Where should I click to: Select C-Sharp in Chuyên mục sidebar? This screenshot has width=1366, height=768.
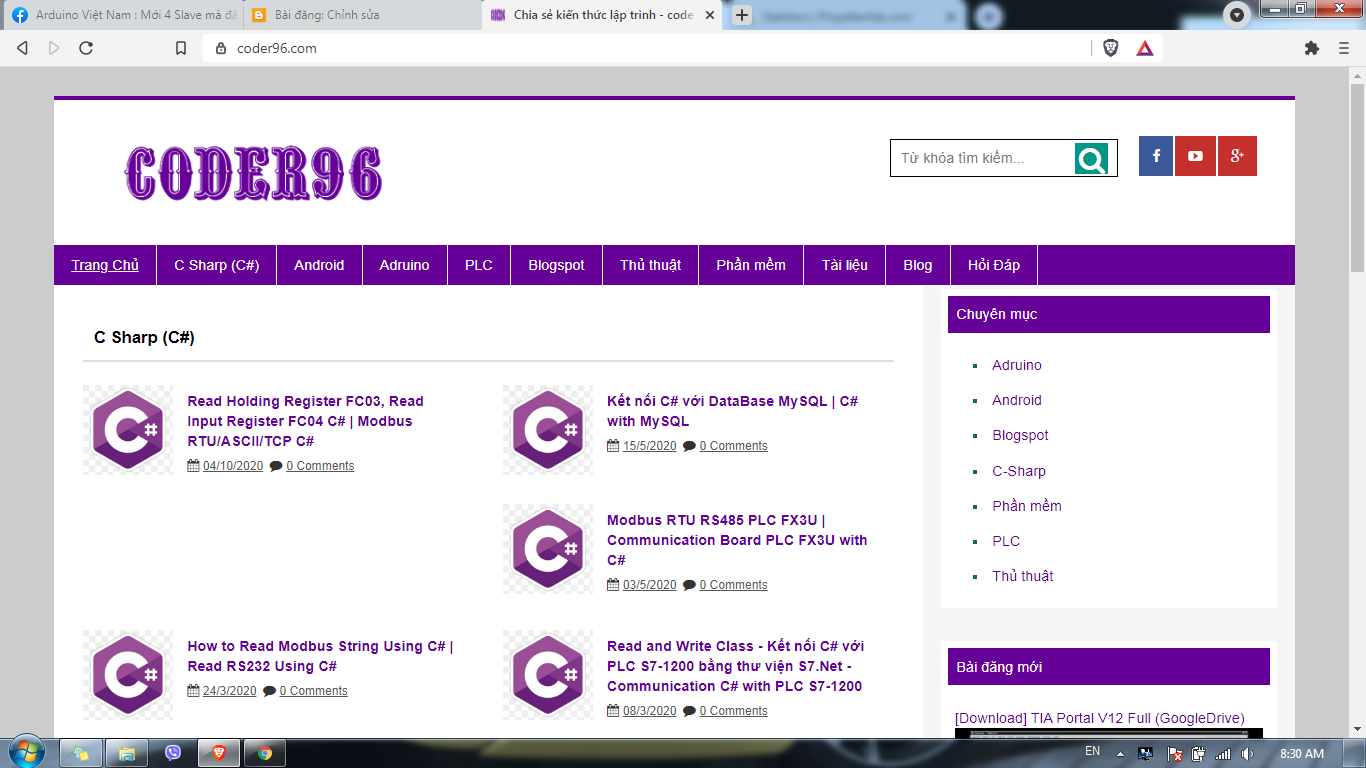coord(1019,471)
